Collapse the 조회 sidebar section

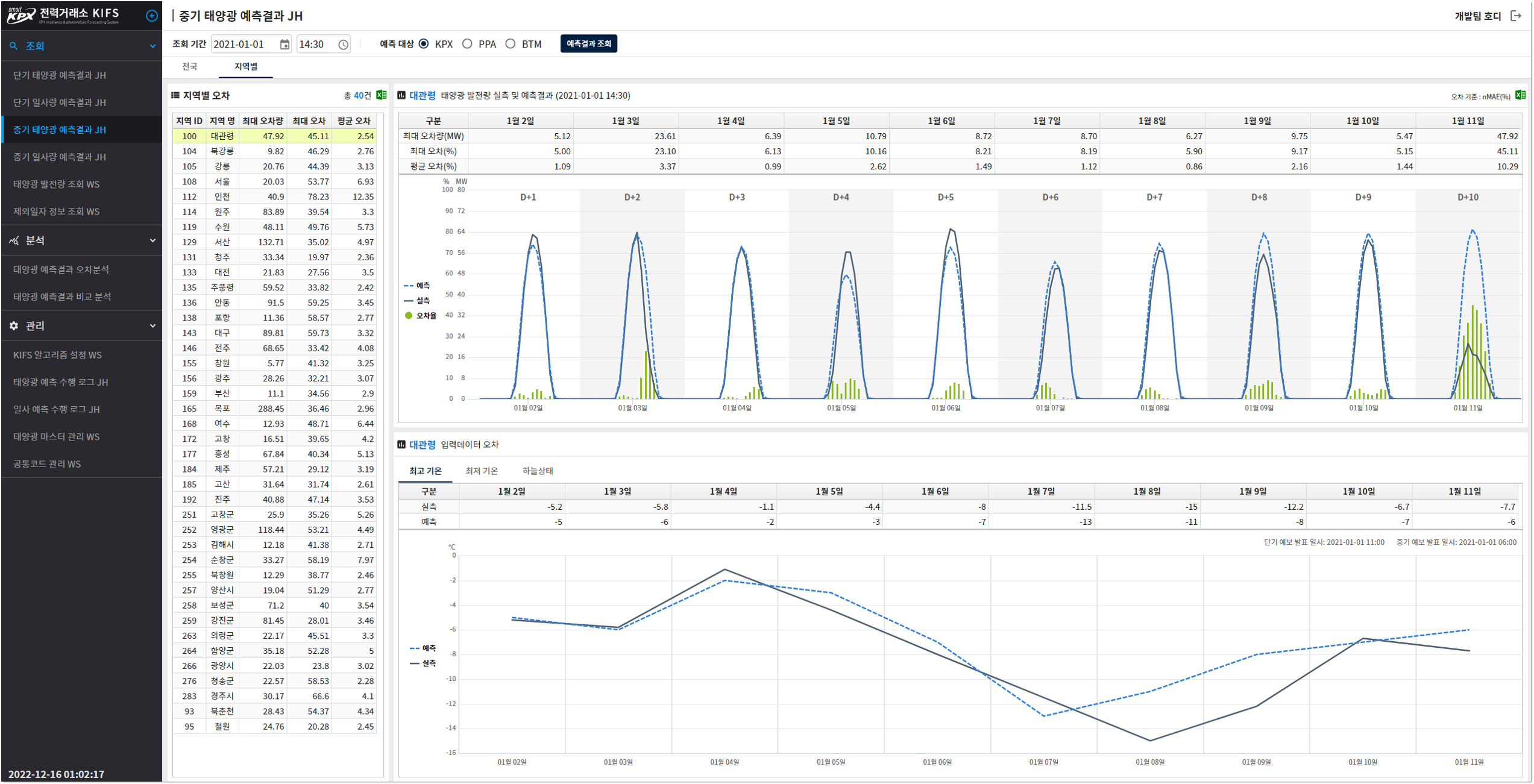[152, 46]
